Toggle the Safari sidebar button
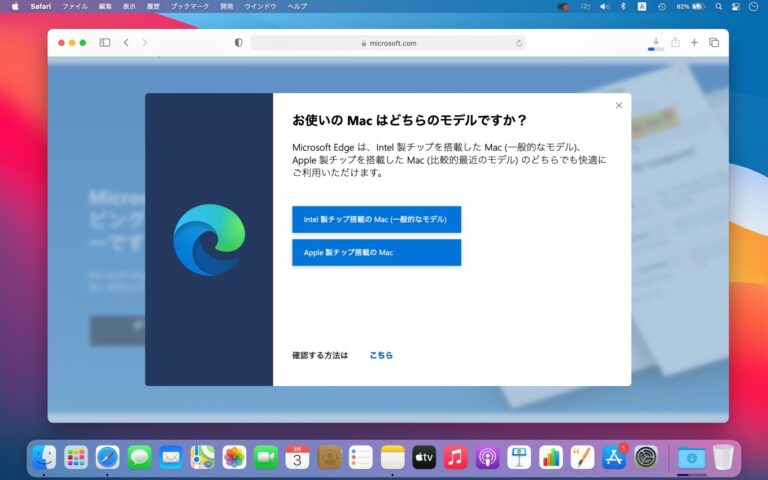 click(x=105, y=43)
